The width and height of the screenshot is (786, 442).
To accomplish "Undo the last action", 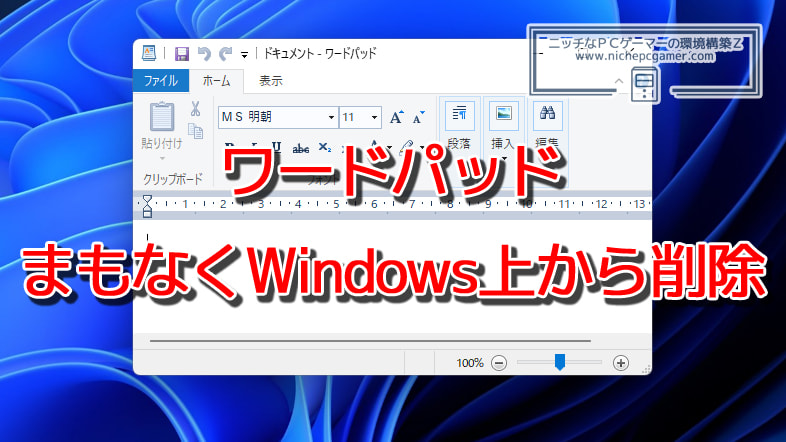I will (x=204, y=53).
